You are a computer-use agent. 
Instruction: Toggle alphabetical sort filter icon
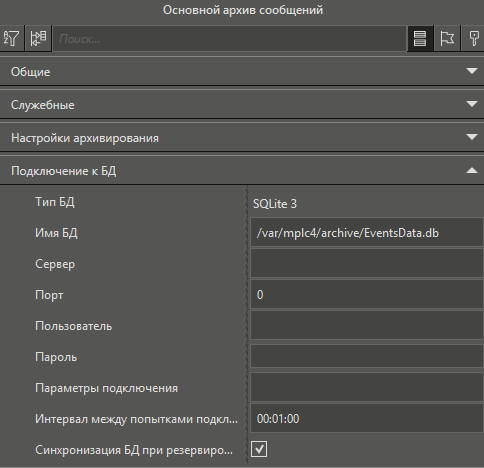point(12,38)
